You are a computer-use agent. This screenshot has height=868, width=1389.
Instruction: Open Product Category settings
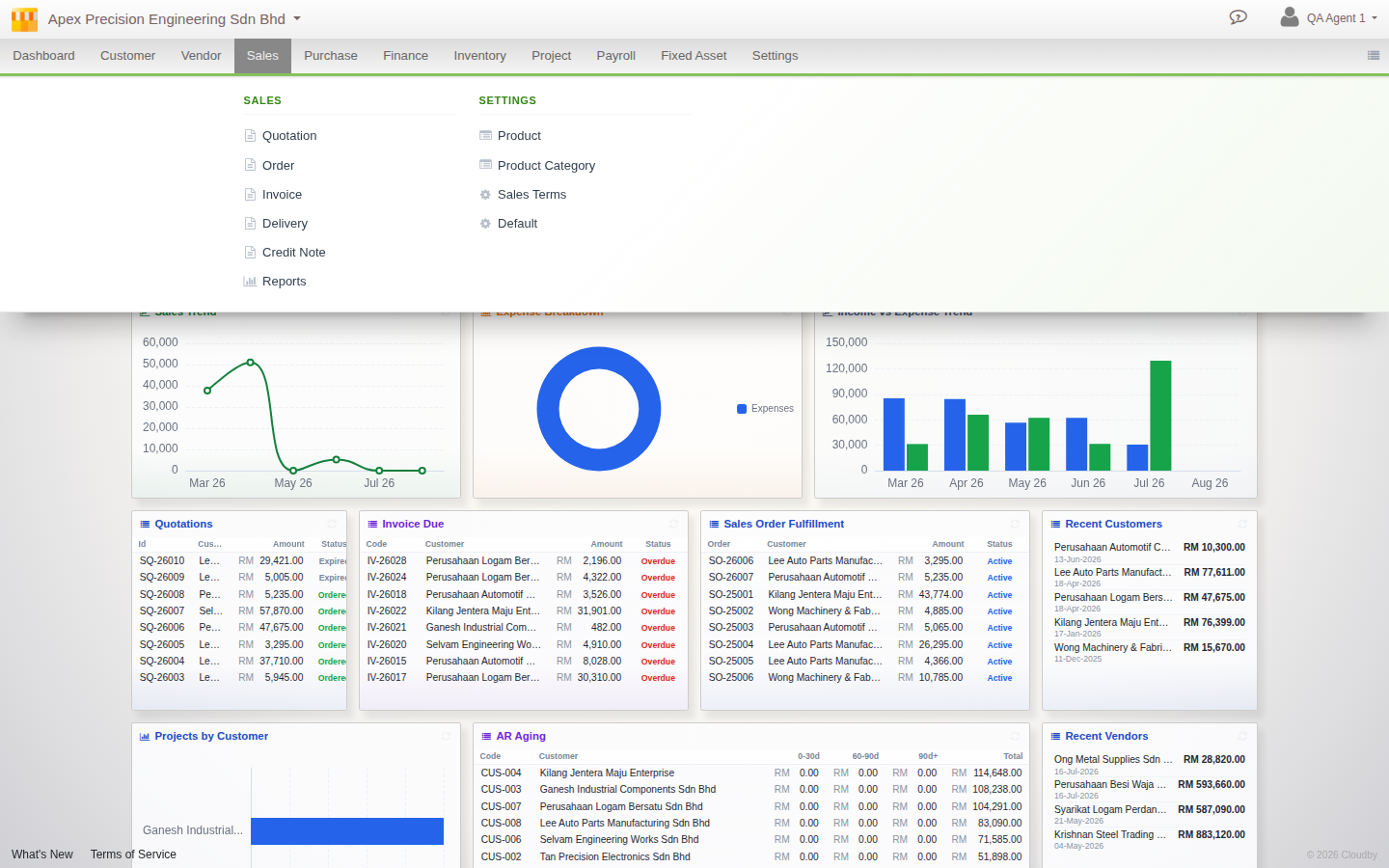[546, 166]
